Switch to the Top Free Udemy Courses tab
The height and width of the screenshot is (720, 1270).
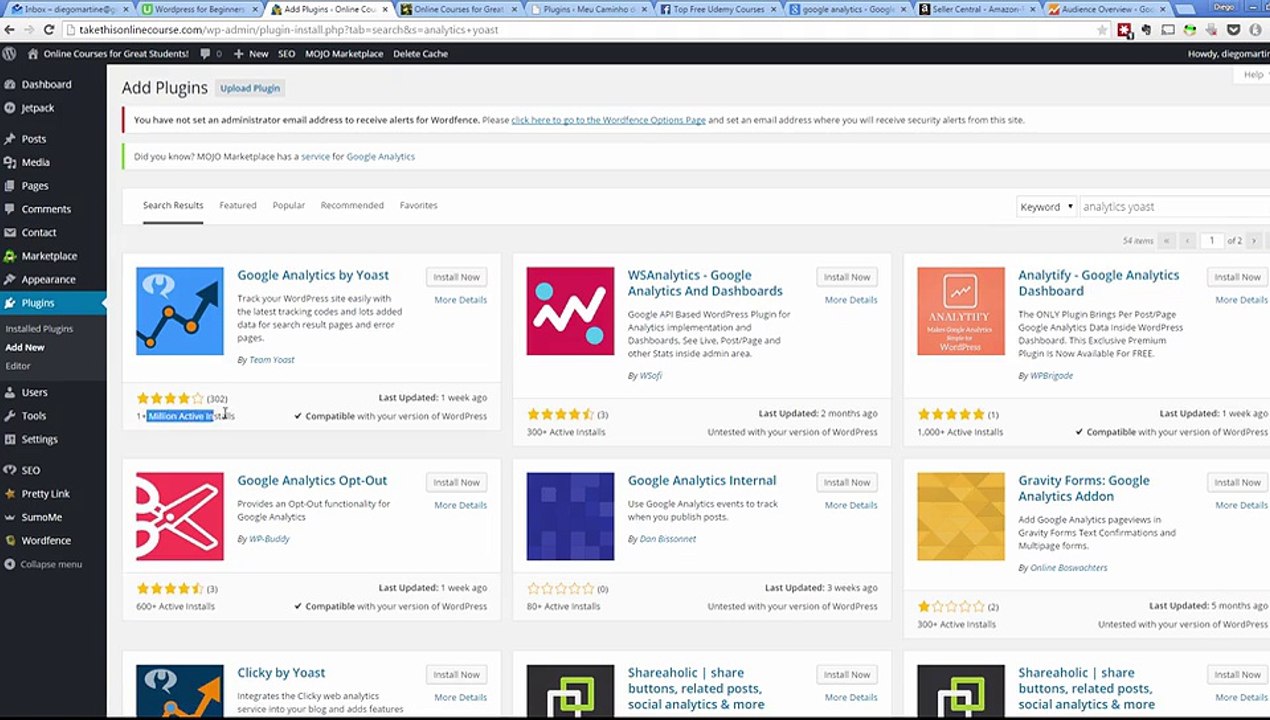click(x=719, y=9)
